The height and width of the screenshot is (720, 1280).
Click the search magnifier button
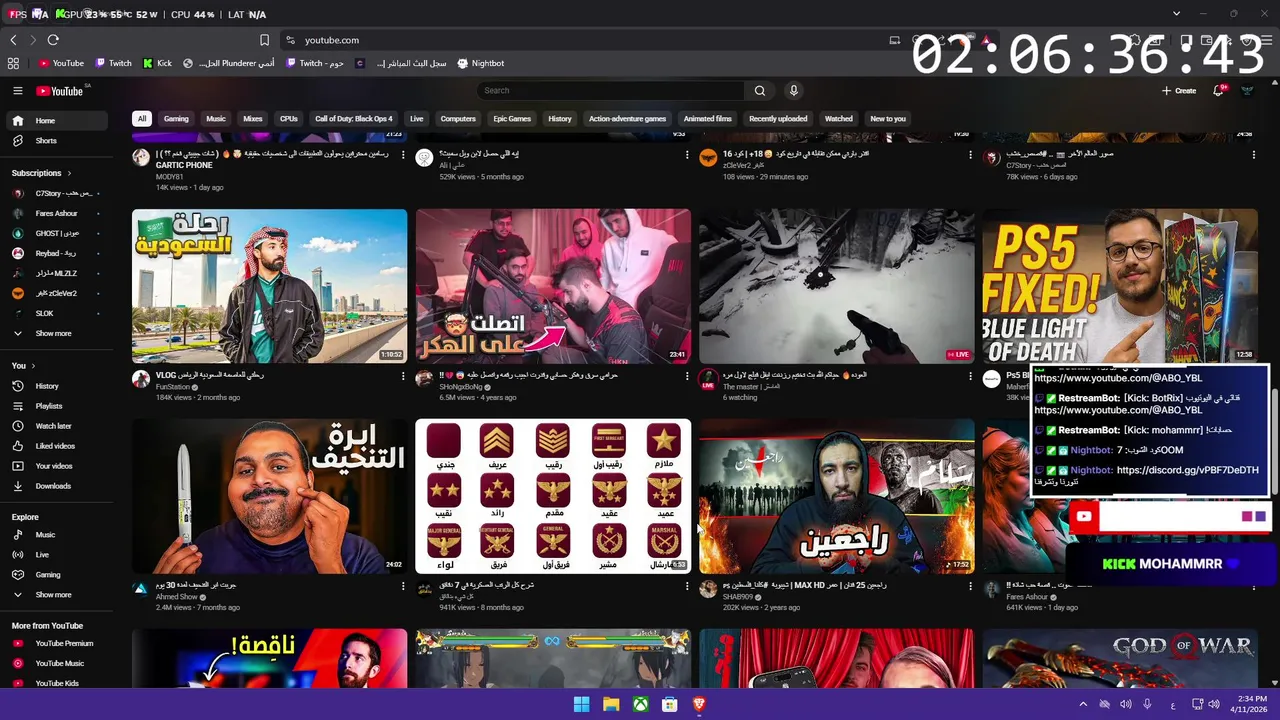tap(760, 91)
